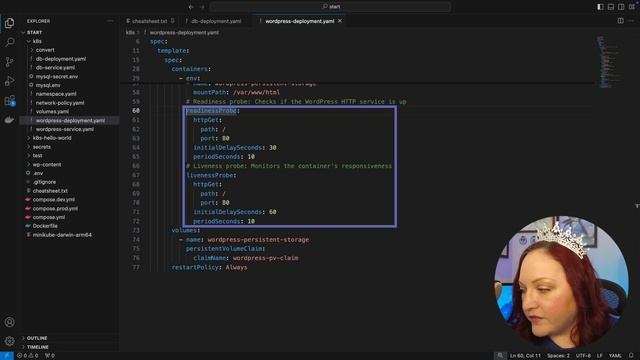Viewport: 640px width, 360px height.
Task: Toggle the primary side bar layout icon
Action: (600, 7)
